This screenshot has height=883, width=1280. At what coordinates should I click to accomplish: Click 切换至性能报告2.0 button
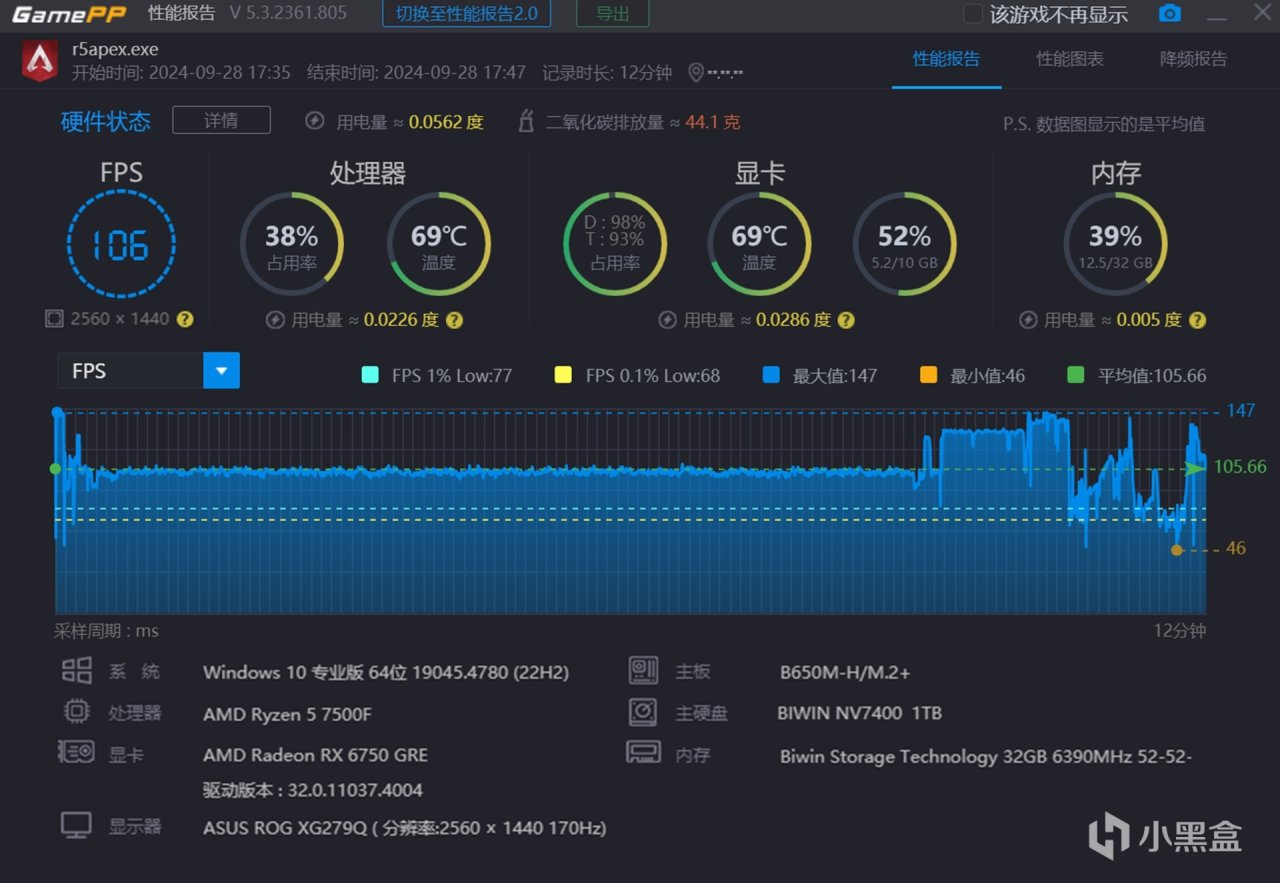(466, 14)
